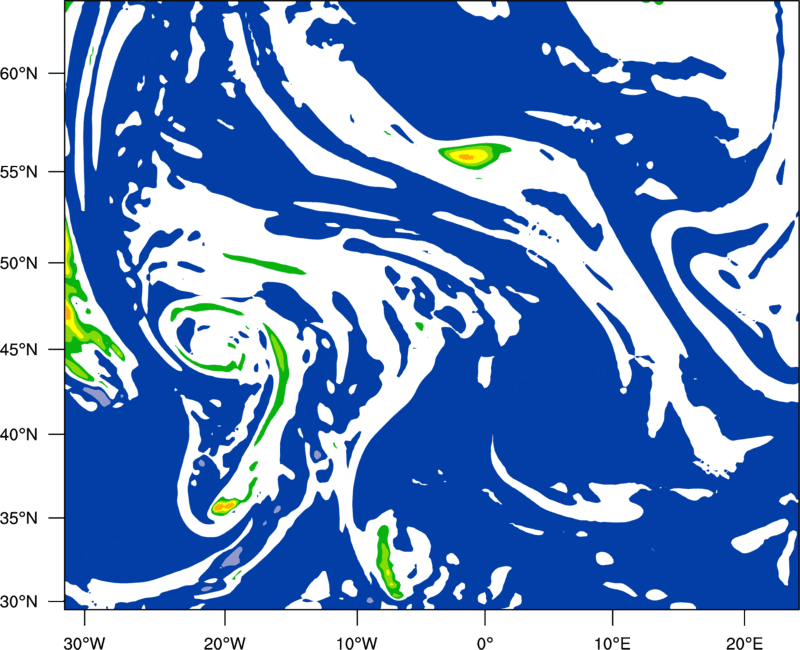Click the 40°N latitude label
Image resolution: width=800 pixels, height=650 pixels.
point(19,435)
